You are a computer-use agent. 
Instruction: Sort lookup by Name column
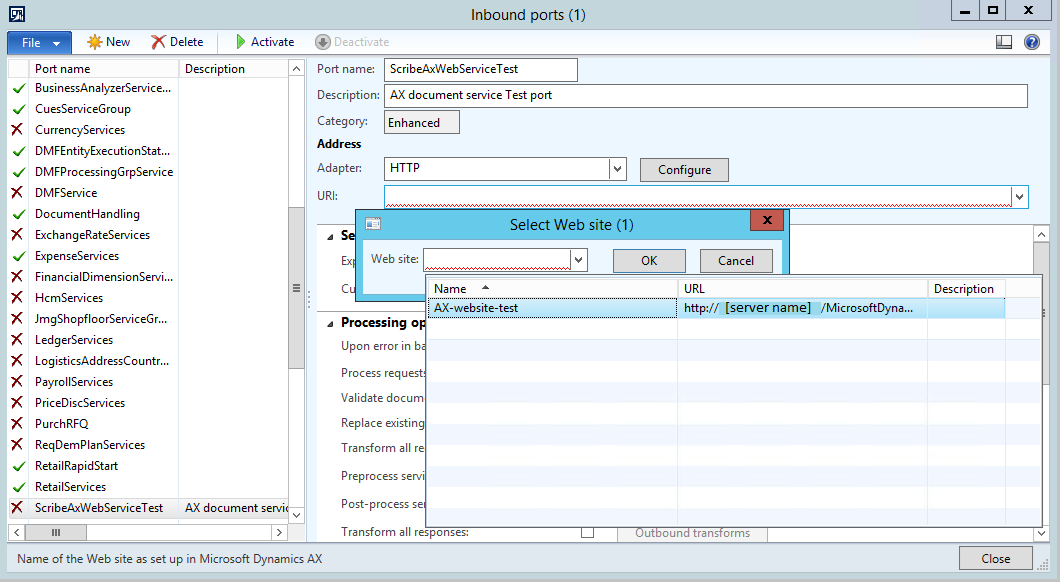point(552,289)
